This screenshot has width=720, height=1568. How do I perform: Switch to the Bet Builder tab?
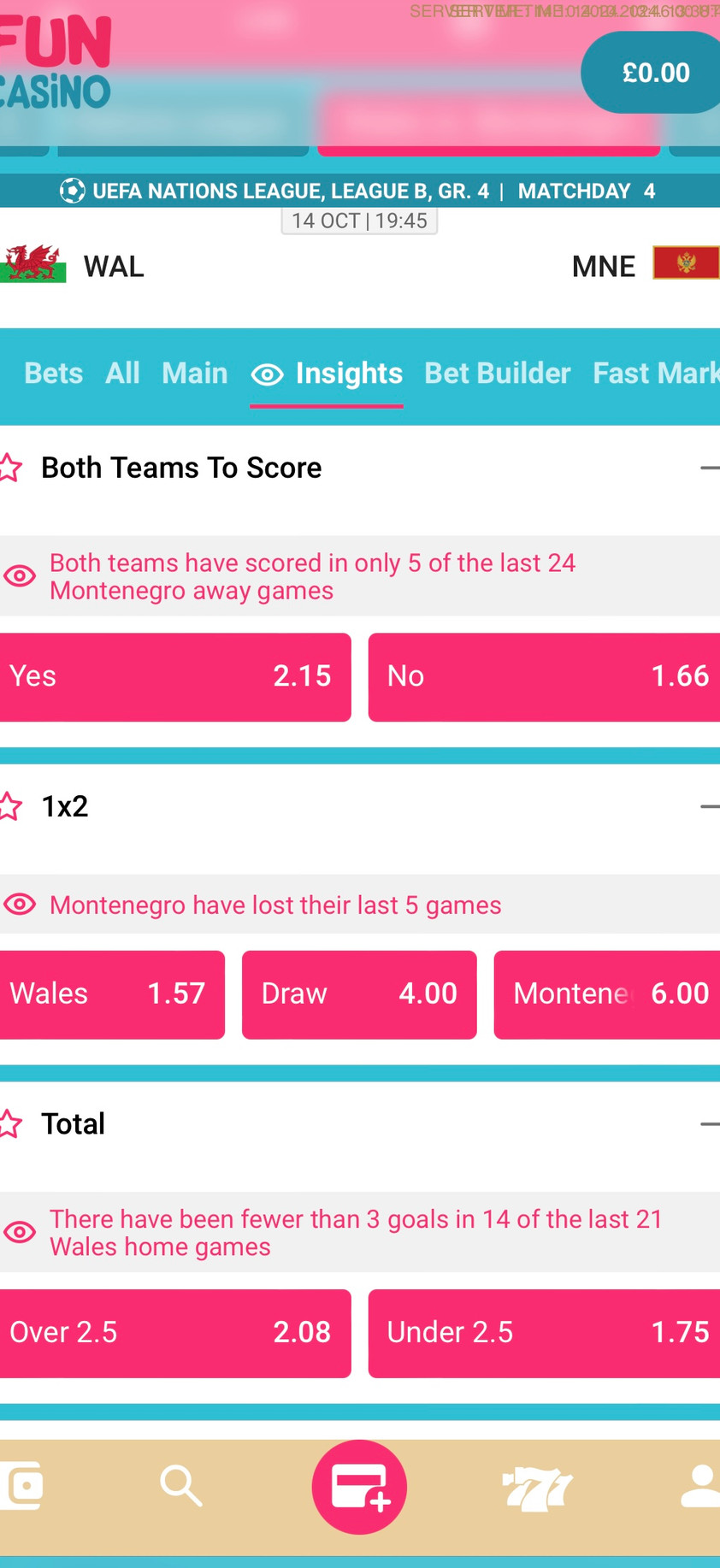click(497, 374)
